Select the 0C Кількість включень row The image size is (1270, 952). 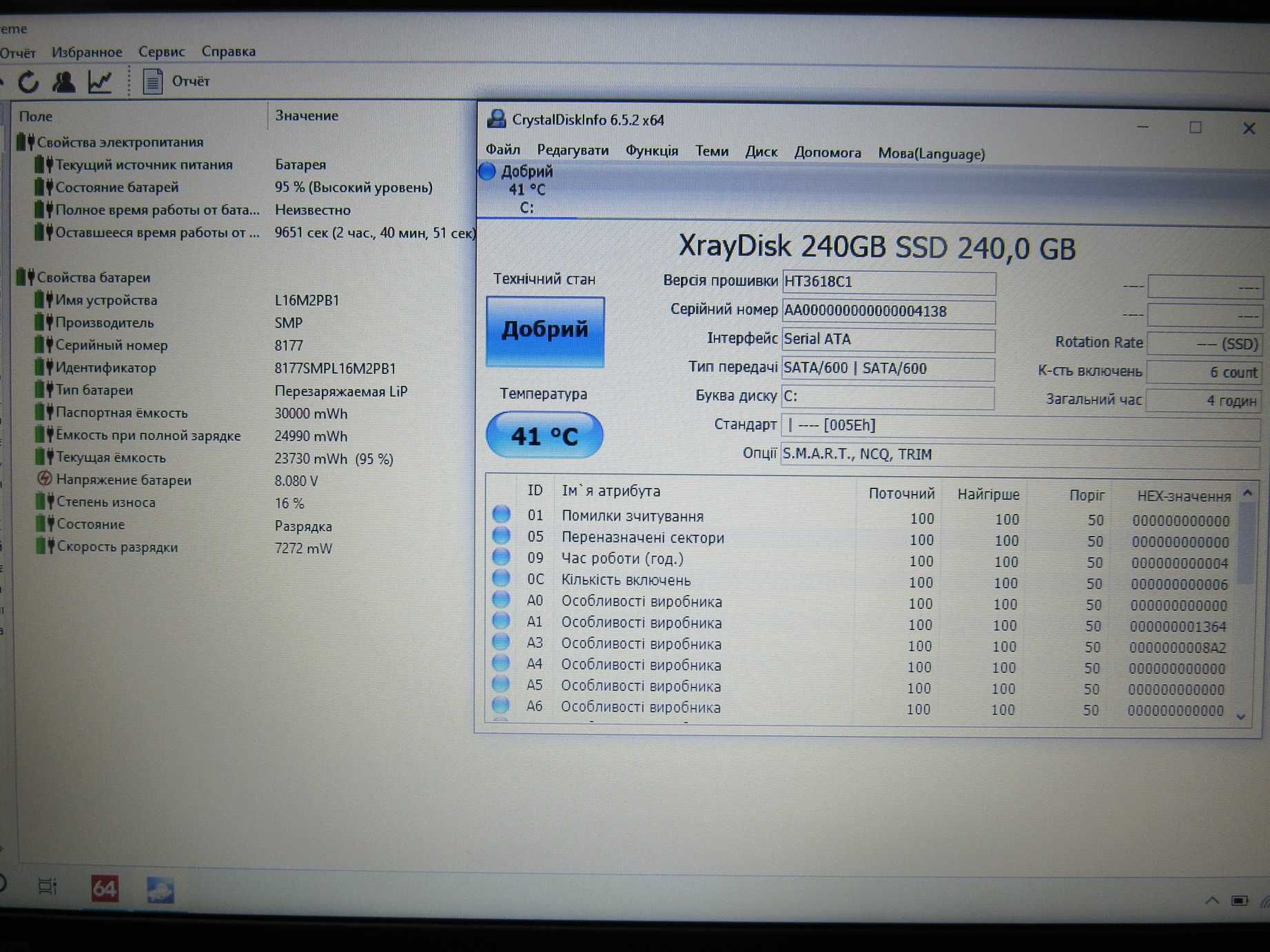pos(861,581)
